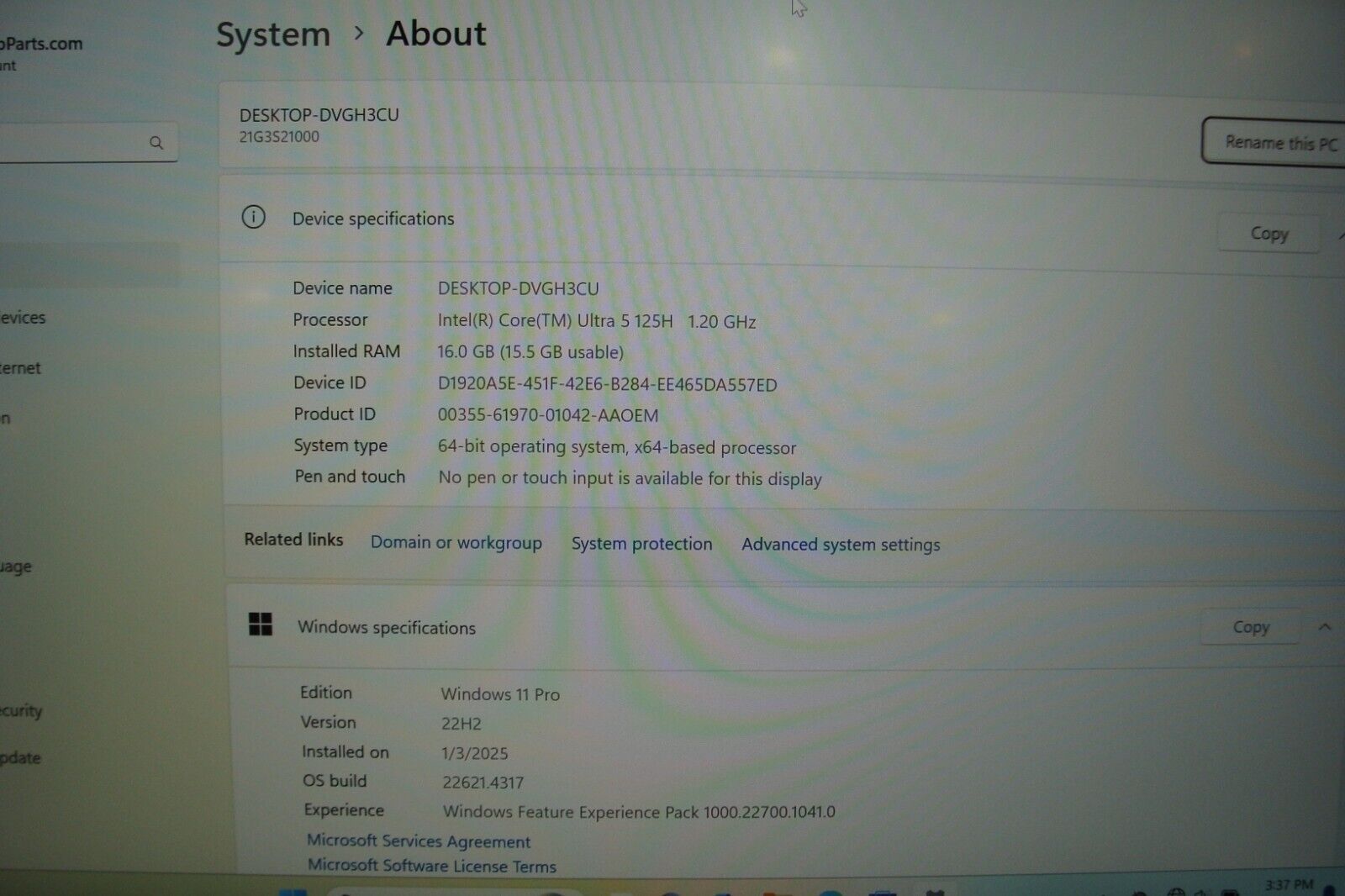Open Microsoft Services Agreement

click(x=419, y=841)
